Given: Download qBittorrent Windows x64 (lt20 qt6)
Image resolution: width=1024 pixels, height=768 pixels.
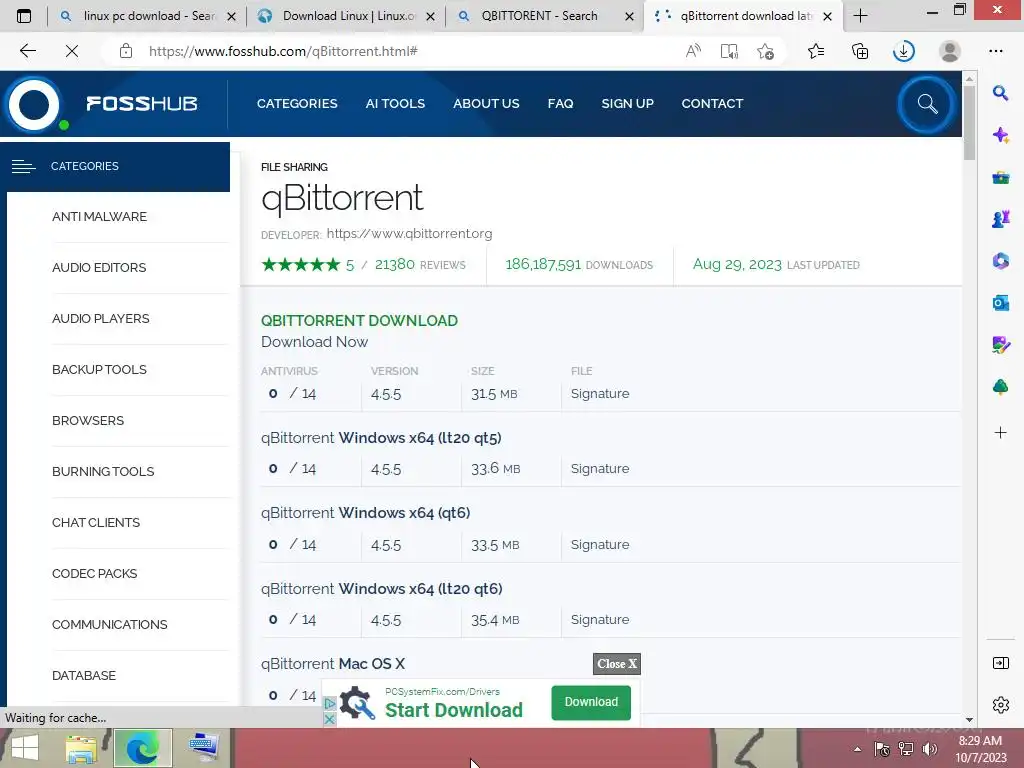Looking at the screenshot, I should tap(381, 588).
